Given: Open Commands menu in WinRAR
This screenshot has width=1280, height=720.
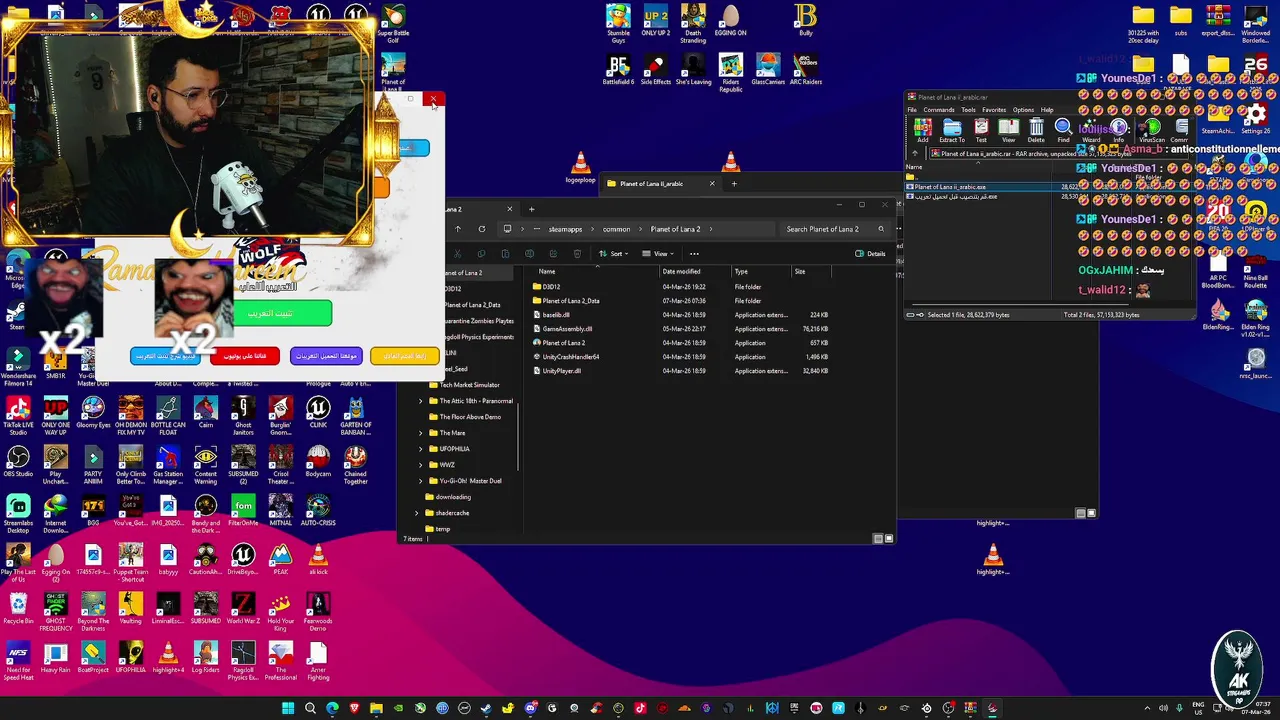Looking at the screenshot, I should tap(938, 110).
